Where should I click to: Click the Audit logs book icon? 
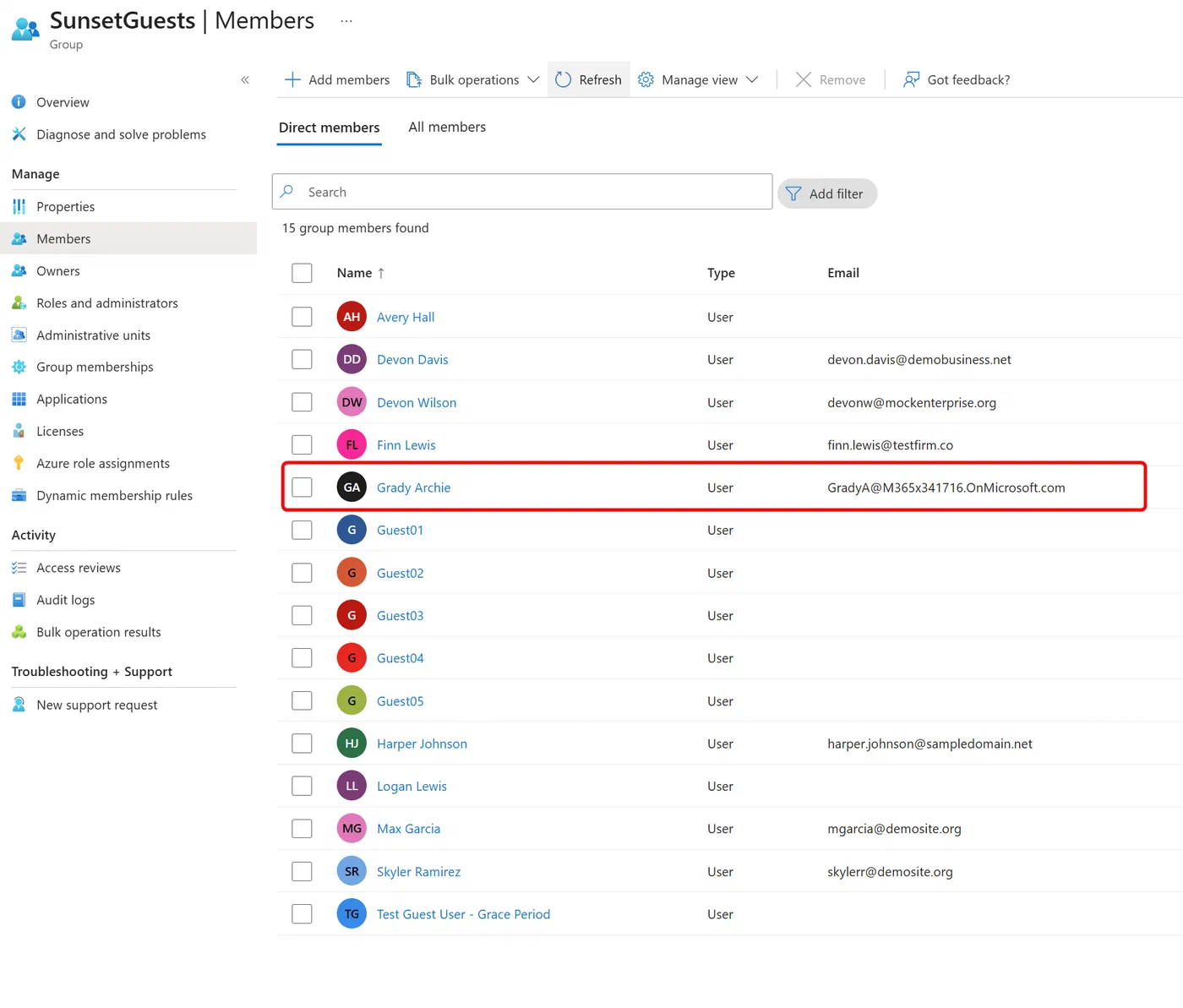[x=19, y=600]
